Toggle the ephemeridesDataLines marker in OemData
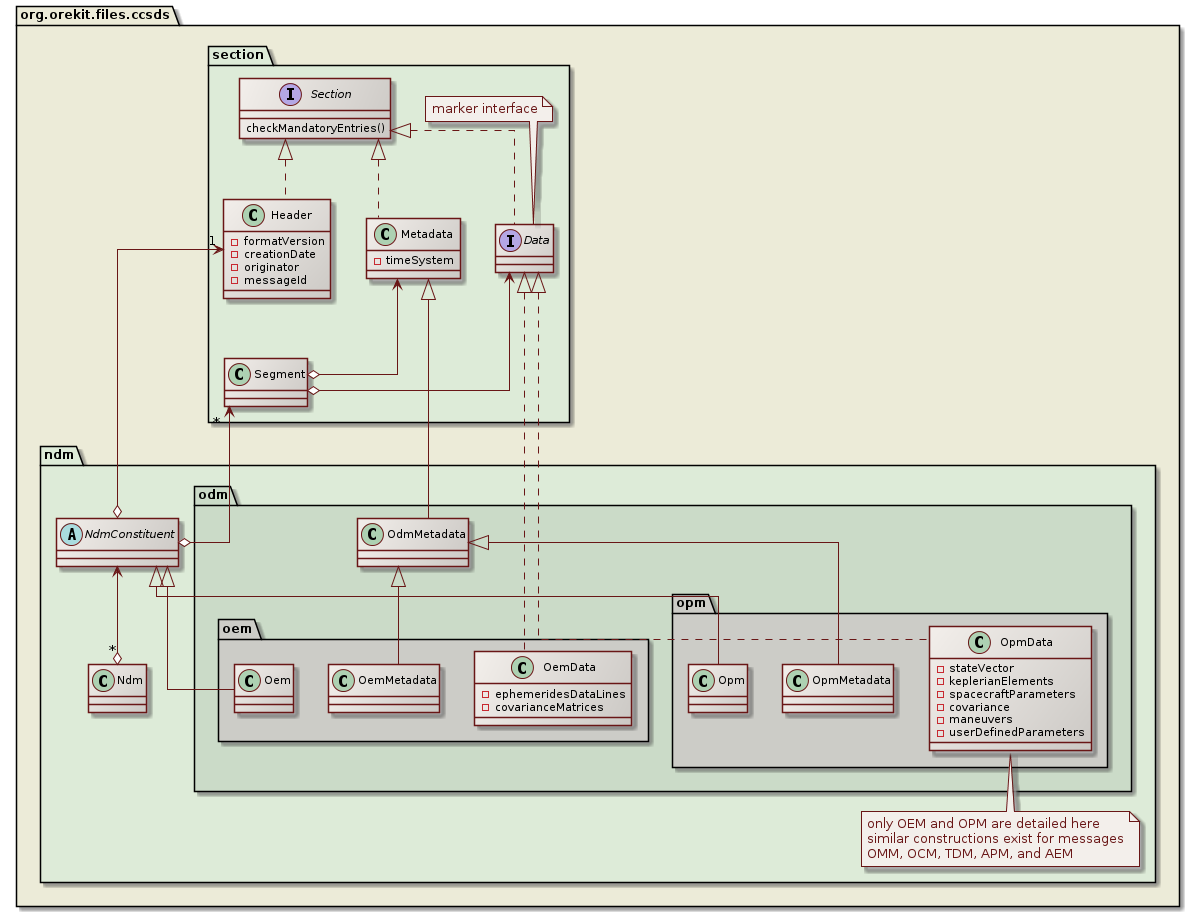Viewport: 1195px width, 912px height. [486, 692]
